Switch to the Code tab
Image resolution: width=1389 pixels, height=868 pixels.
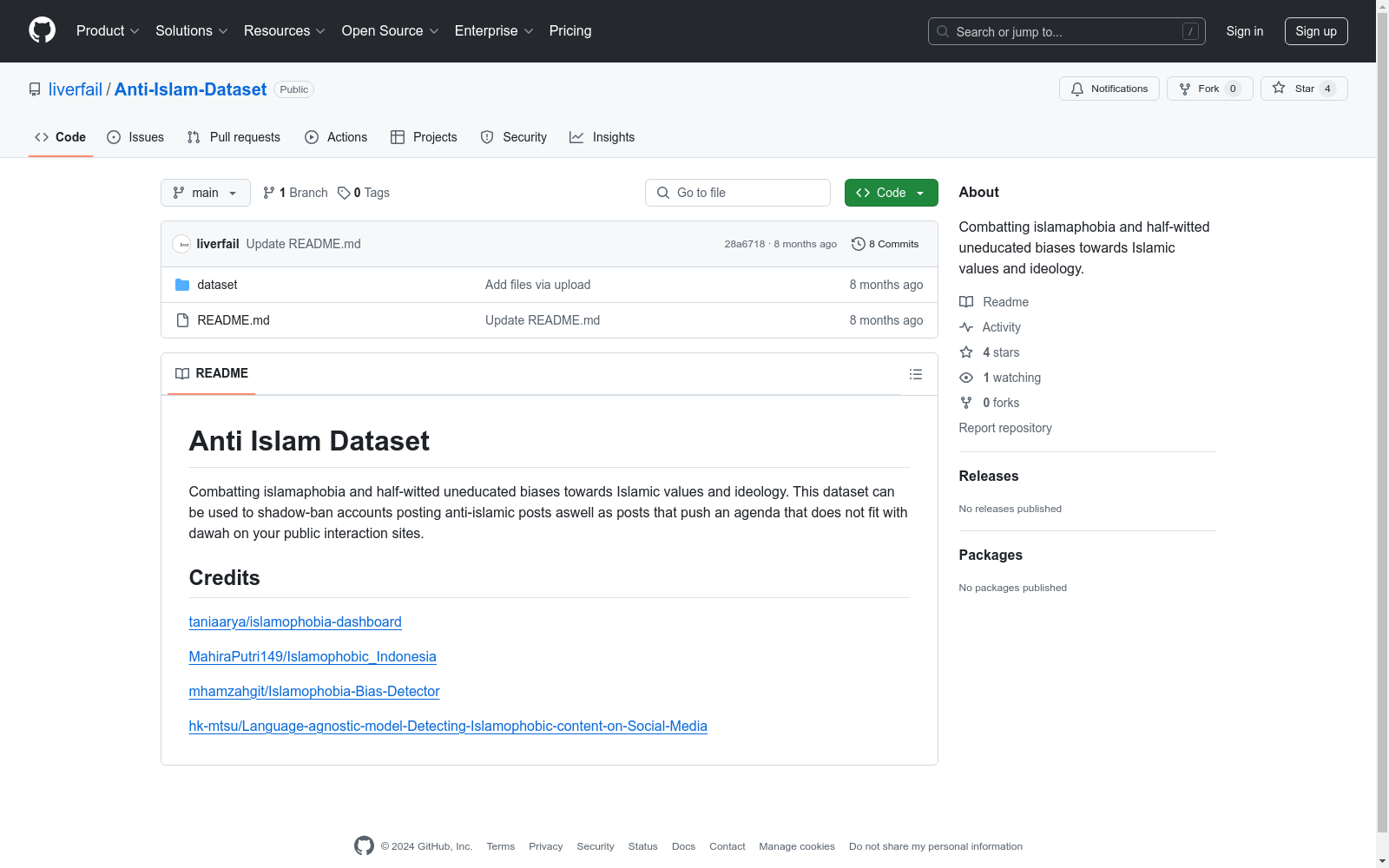click(x=61, y=137)
